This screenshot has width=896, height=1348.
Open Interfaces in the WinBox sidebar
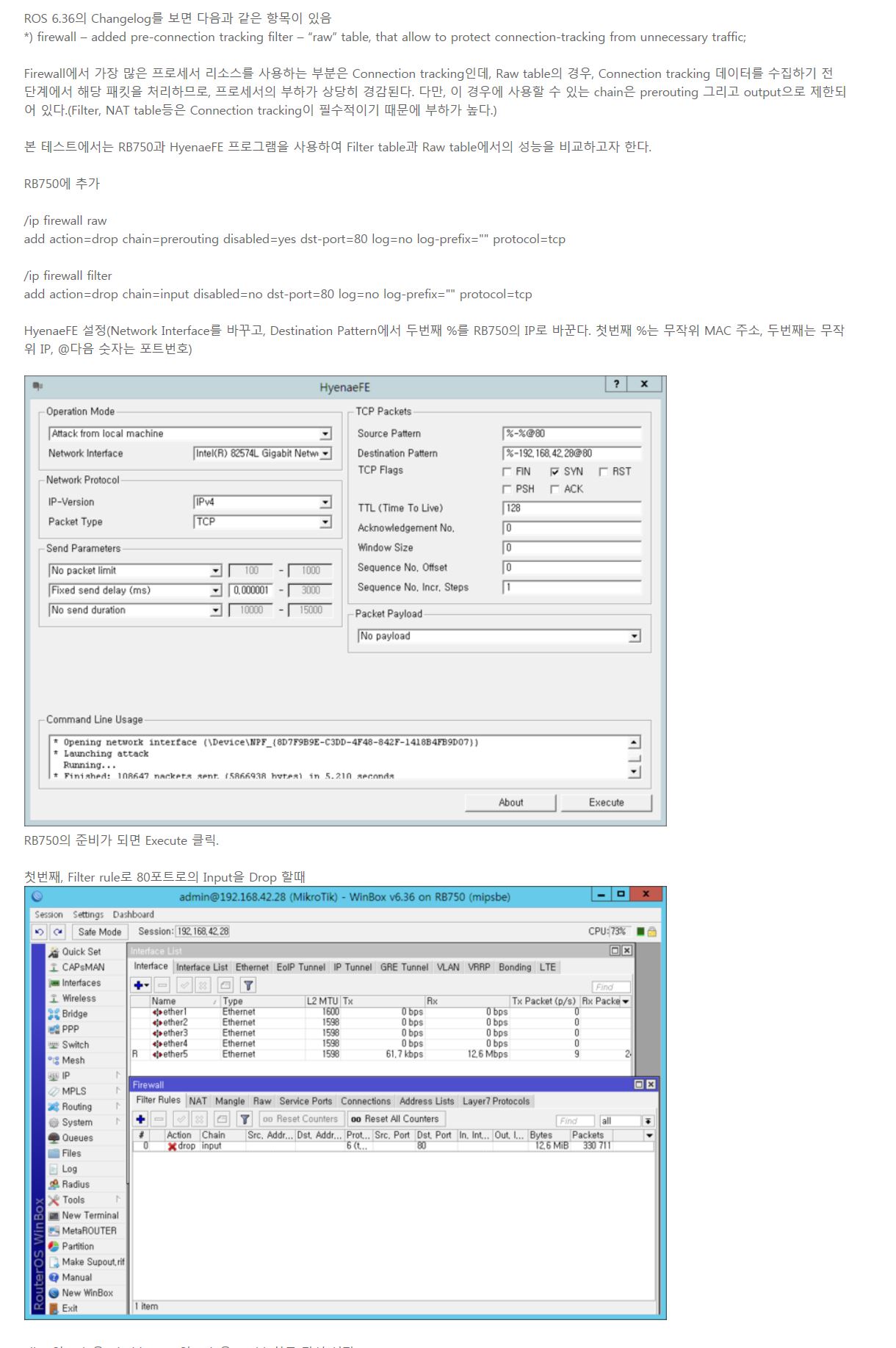coord(81,983)
